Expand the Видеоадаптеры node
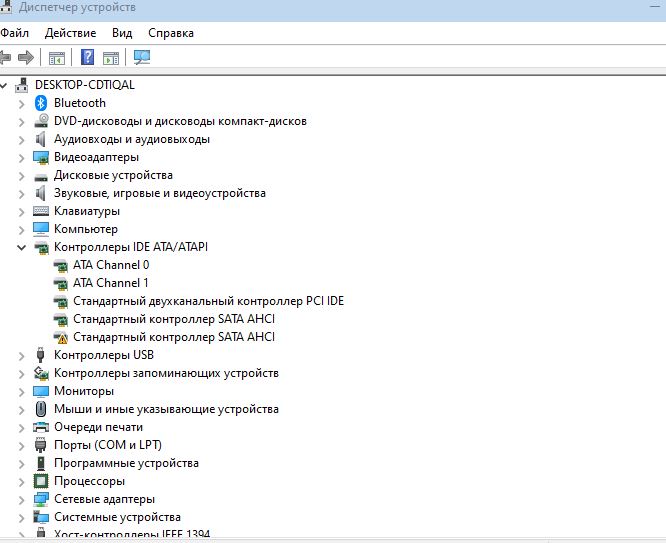This screenshot has width=666, height=543. (21, 158)
